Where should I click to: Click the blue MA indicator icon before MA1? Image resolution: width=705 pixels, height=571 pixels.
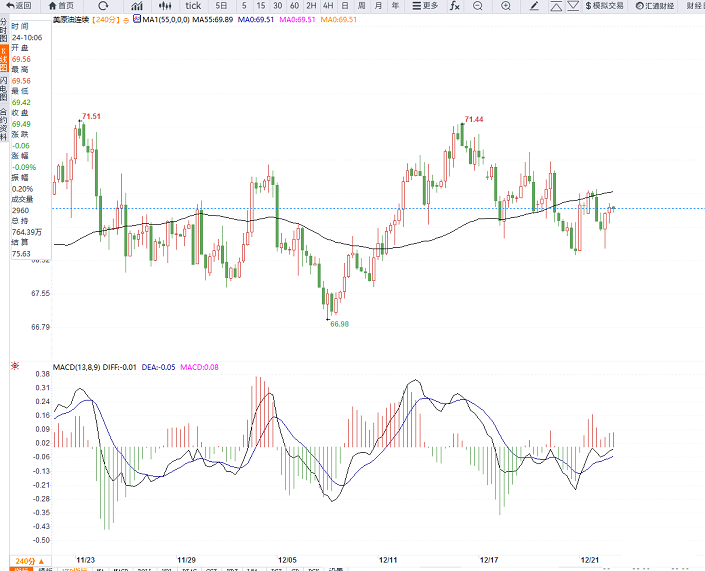point(137,19)
